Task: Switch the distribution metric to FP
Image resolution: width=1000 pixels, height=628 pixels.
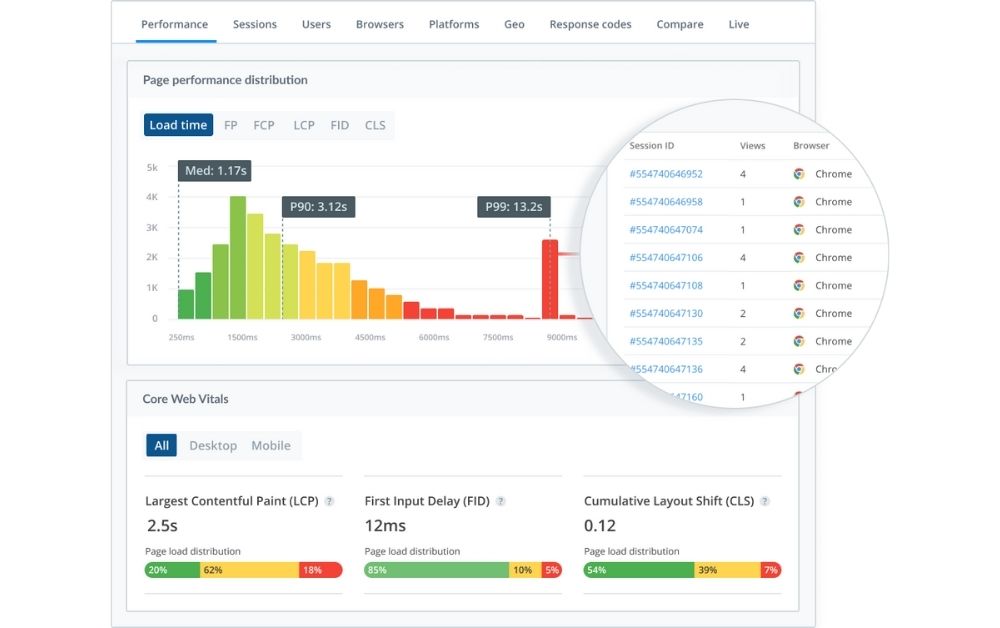Action: click(x=230, y=124)
